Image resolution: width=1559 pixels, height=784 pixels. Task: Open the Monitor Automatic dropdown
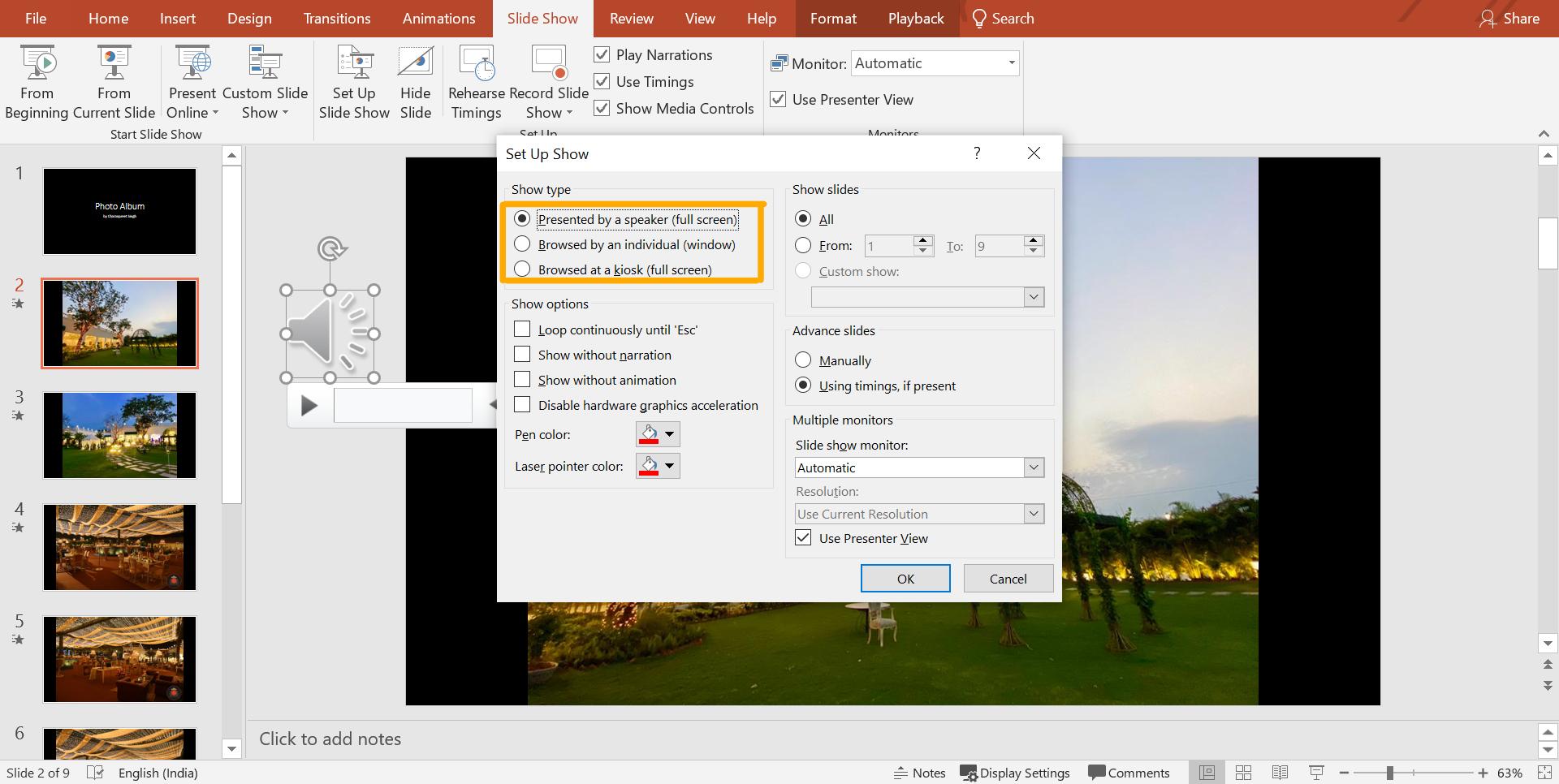pyautogui.click(x=1010, y=62)
